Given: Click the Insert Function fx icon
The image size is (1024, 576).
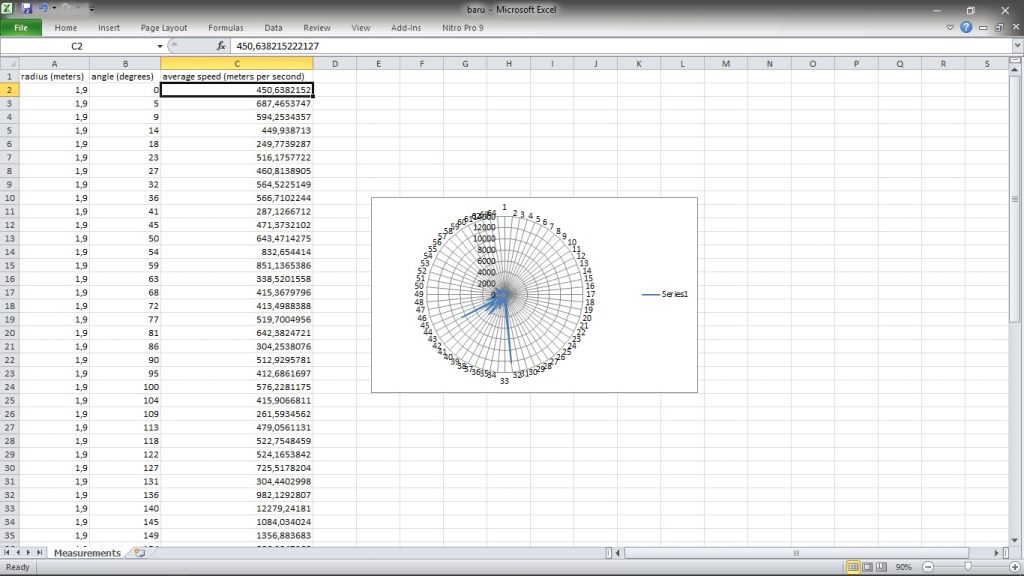Looking at the screenshot, I should point(221,46).
